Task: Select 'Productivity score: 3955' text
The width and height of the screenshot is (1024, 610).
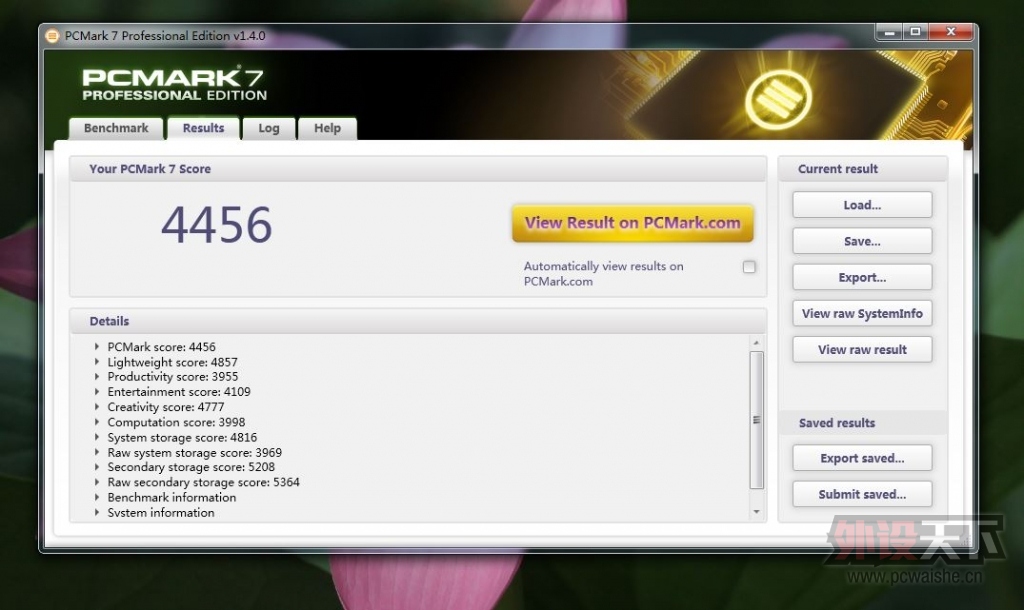Action: tap(173, 377)
